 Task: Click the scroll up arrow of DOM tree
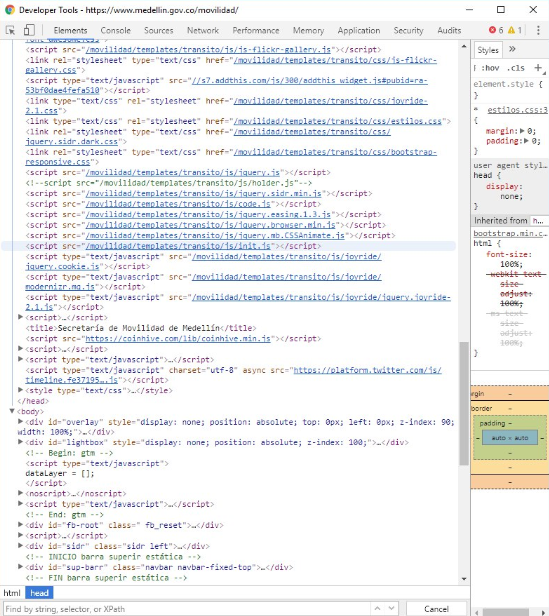click(x=464, y=46)
